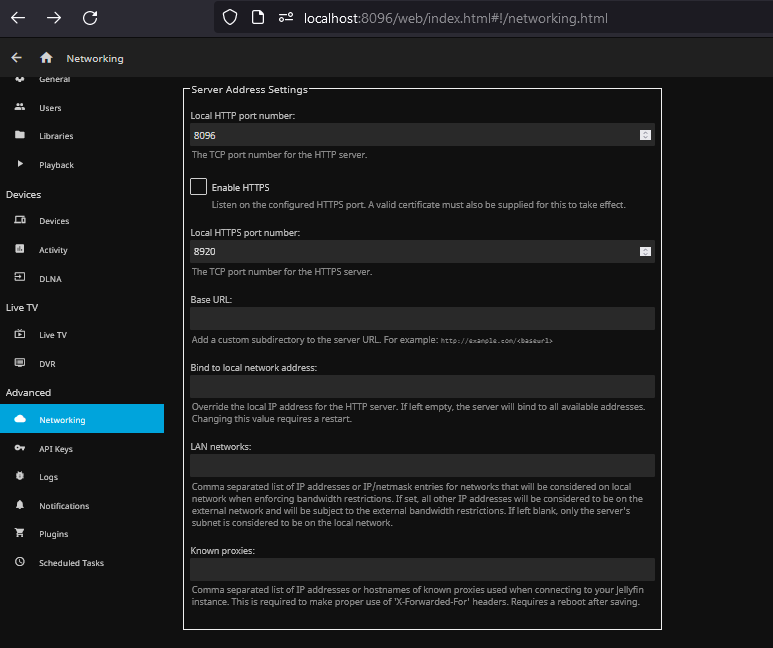Click the browser reload button

coord(90,18)
